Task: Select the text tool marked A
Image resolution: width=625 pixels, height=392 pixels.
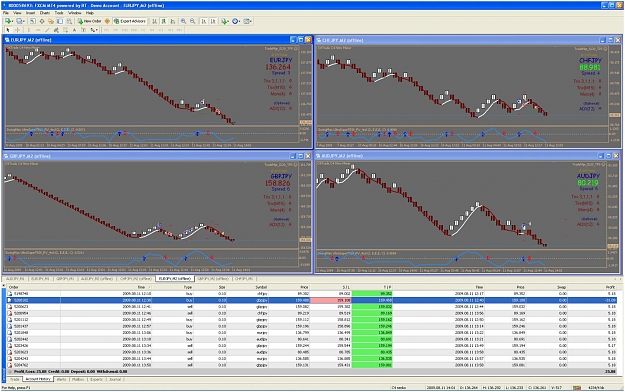Action: tap(75, 30)
